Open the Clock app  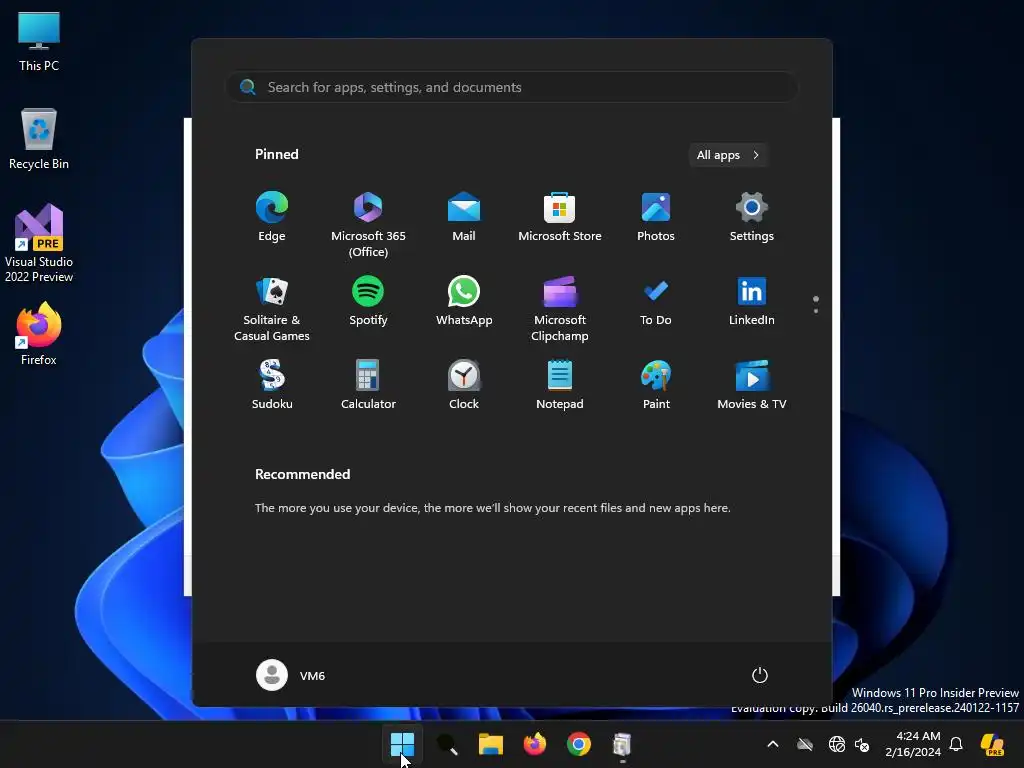[464, 385]
